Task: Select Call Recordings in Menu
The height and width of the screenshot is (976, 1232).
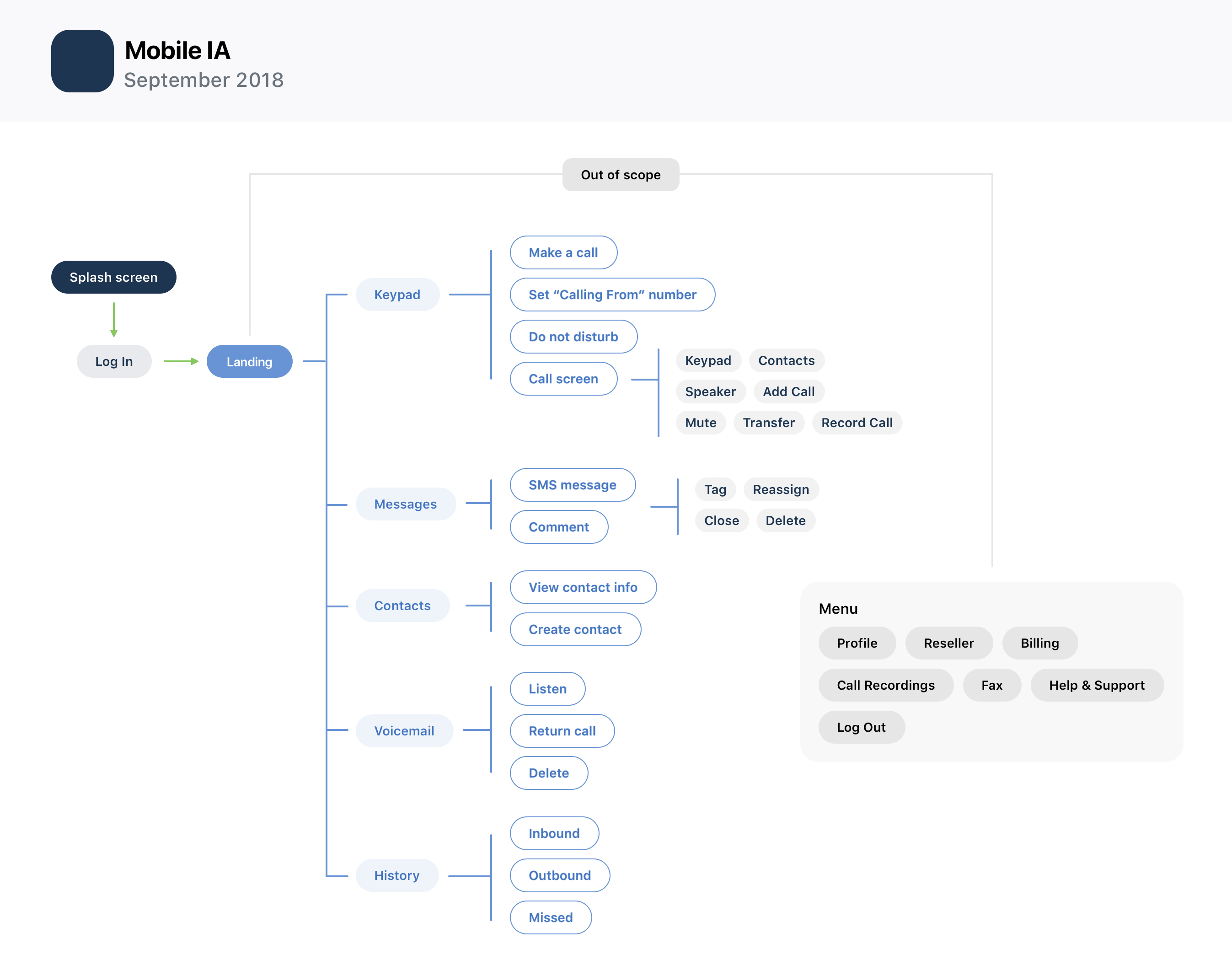Action: point(885,685)
